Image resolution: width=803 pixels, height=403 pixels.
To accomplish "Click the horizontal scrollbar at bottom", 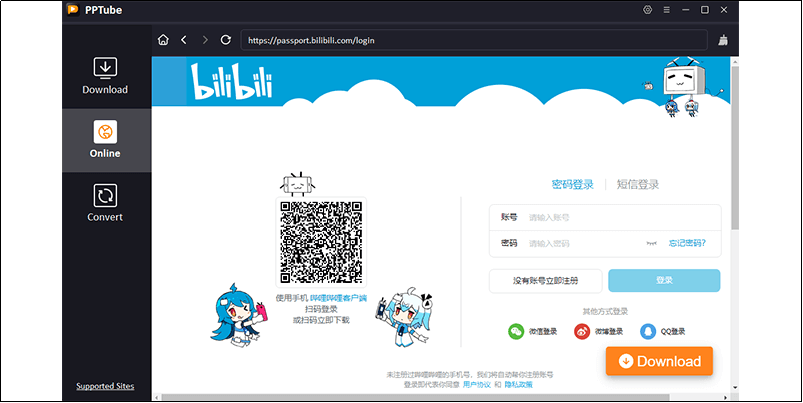I will [x=415, y=397].
